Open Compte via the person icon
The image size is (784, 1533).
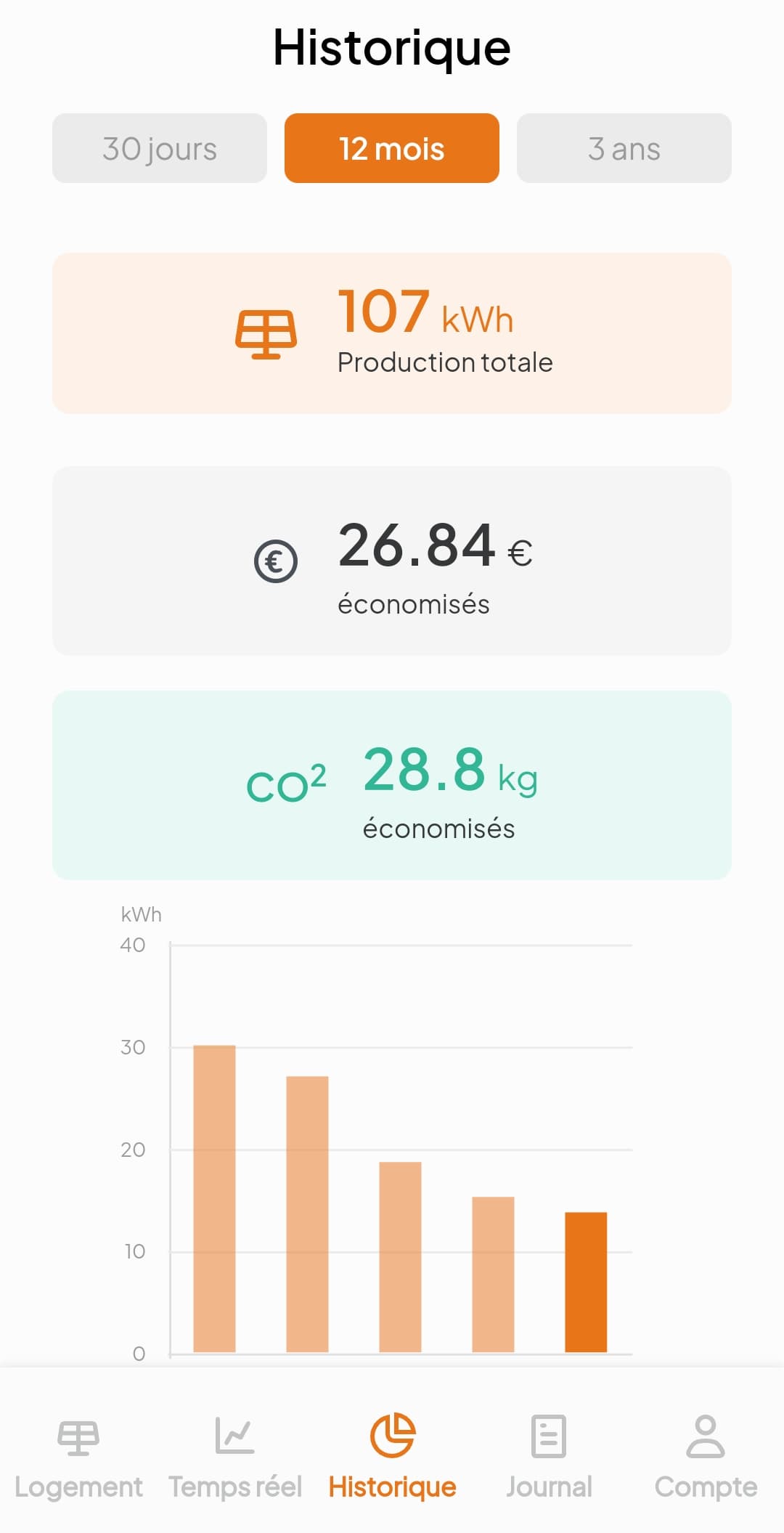(706, 1436)
